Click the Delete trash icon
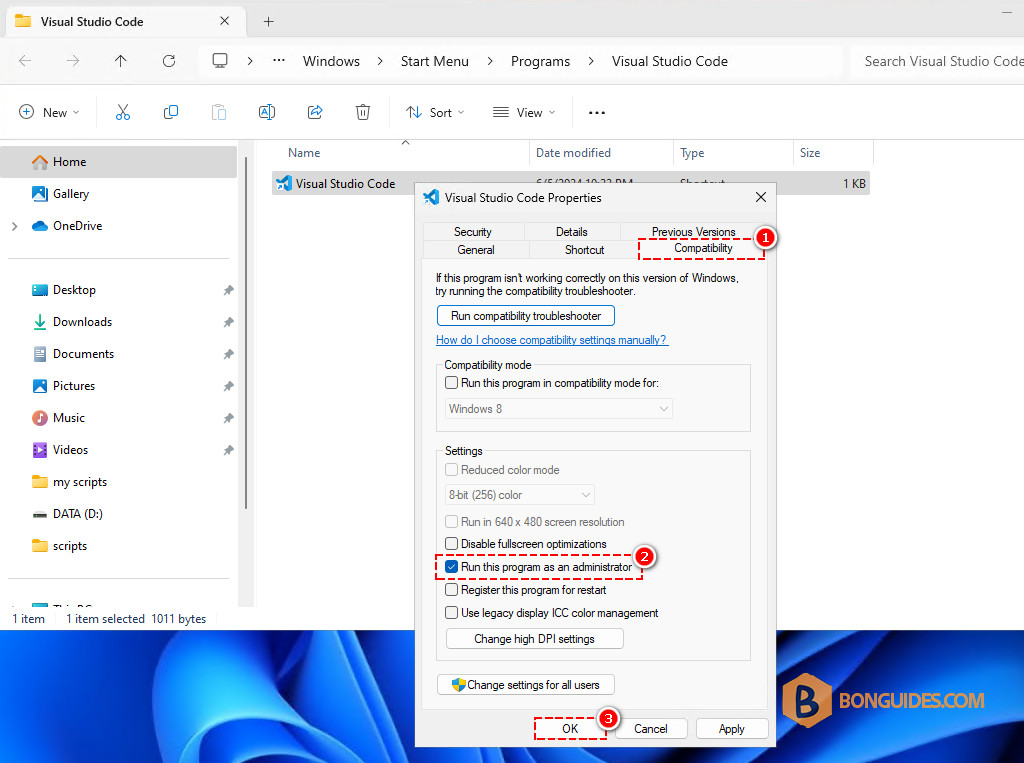This screenshot has width=1024, height=763. (x=362, y=112)
